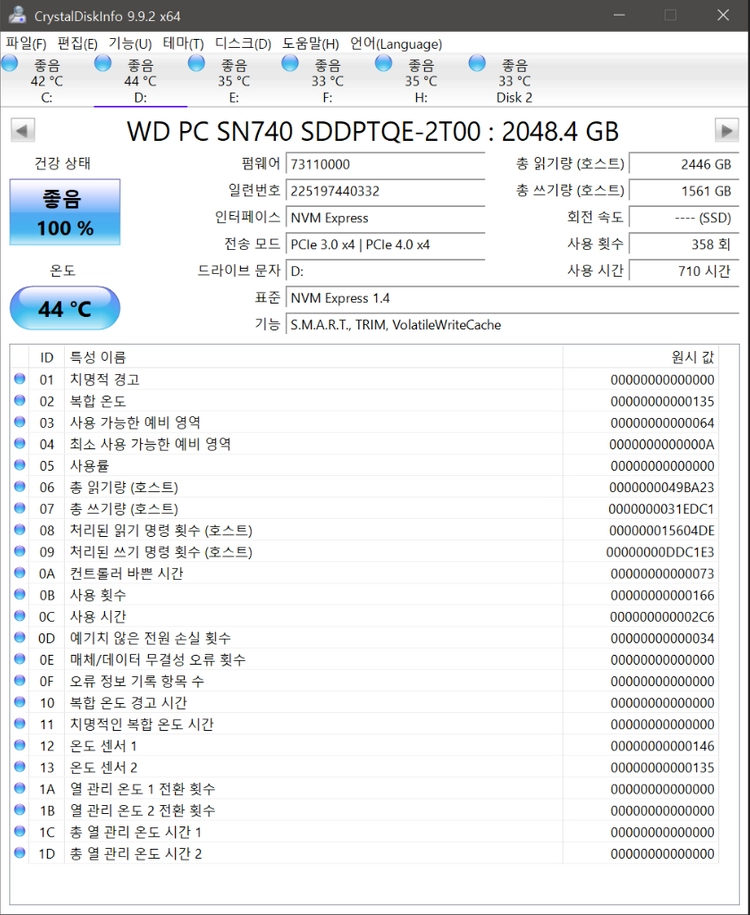Viewport: 750px width, 915px height.
Task: Select the D: drive tab
Action: coord(140,81)
